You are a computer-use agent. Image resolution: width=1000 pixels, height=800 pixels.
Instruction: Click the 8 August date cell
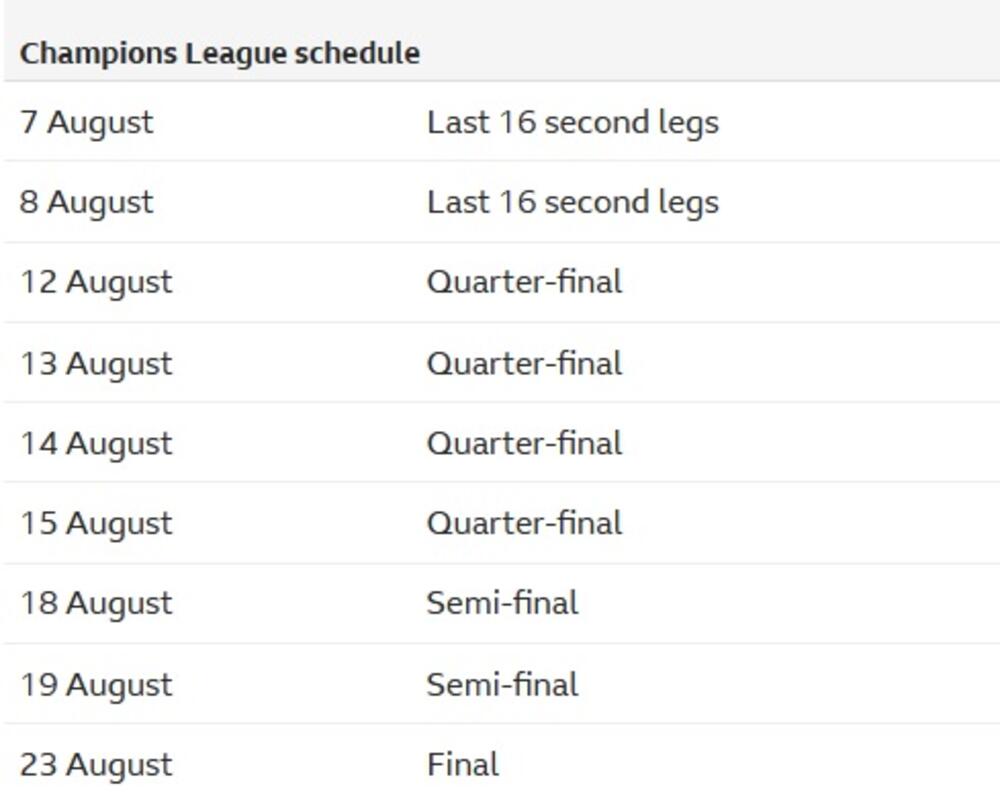pyautogui.click(x=87, y=202)
